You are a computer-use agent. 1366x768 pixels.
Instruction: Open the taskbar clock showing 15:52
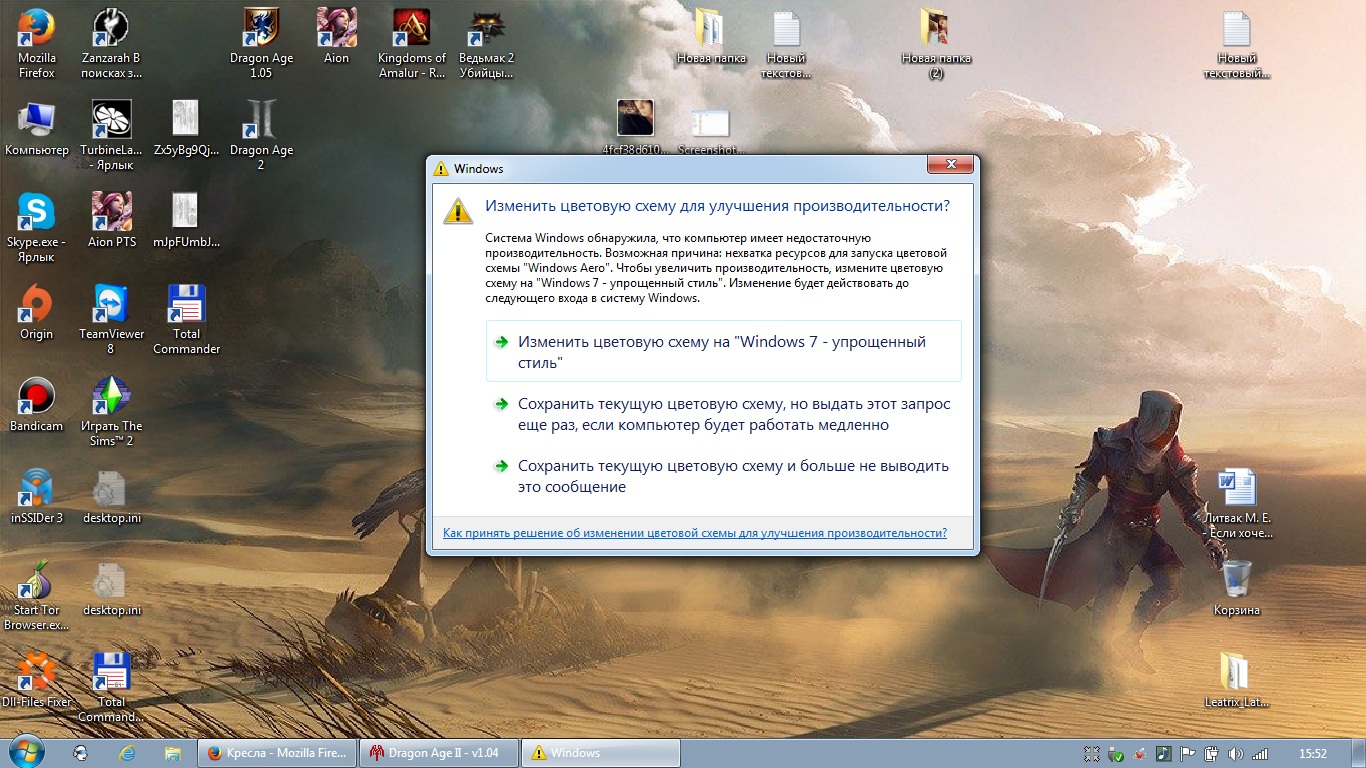[x=1312, y=754]
